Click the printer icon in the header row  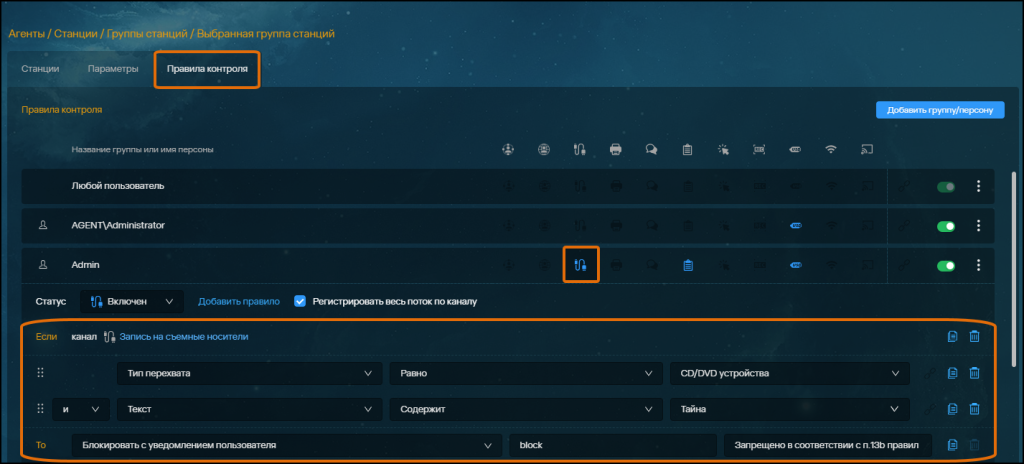tap(615, 149)
